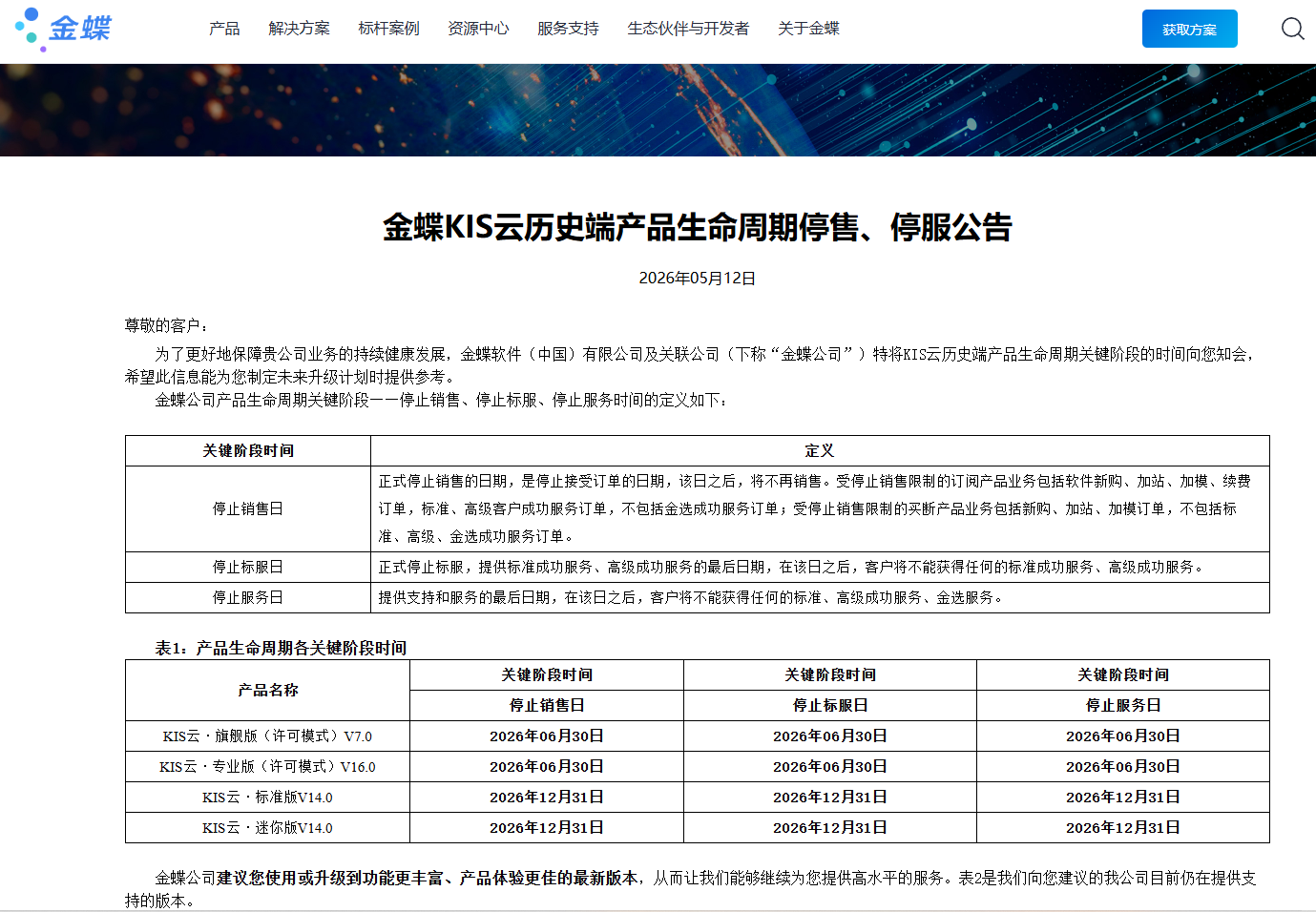
Task: Expand the 资源中心 menu
Action: coord(478,29)
